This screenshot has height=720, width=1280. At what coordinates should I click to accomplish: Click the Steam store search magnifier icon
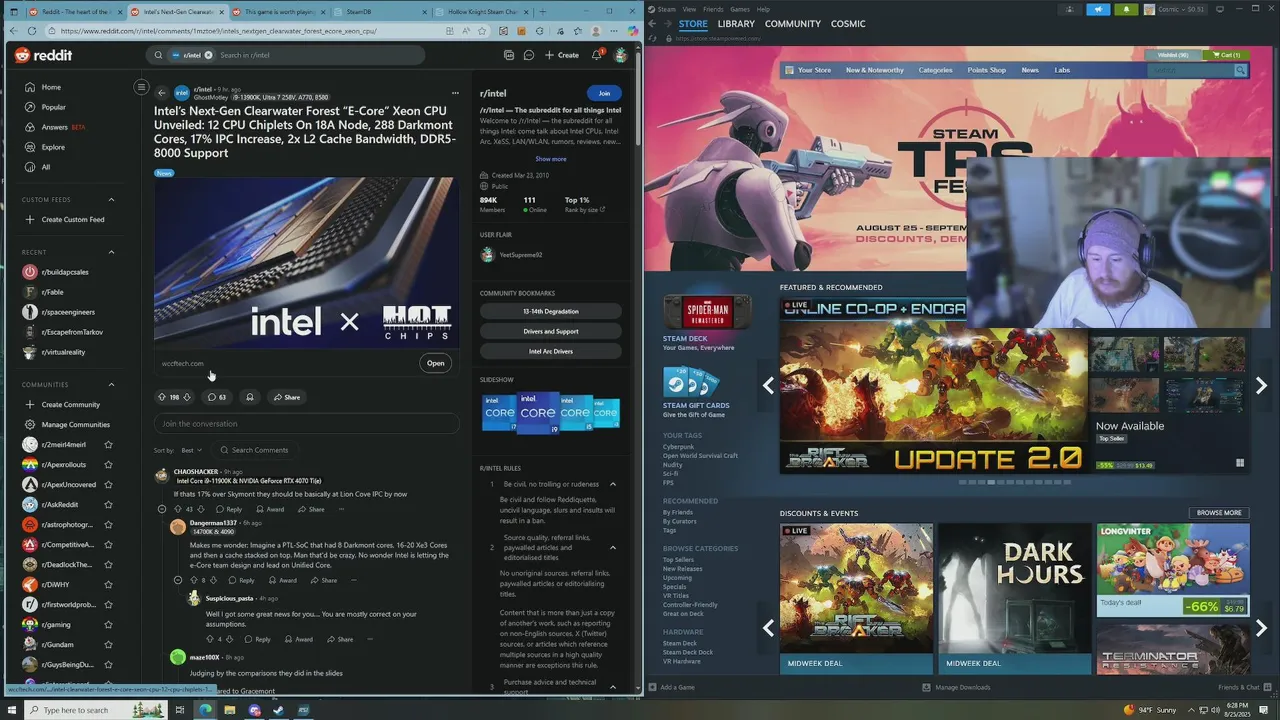[1240, 70]
